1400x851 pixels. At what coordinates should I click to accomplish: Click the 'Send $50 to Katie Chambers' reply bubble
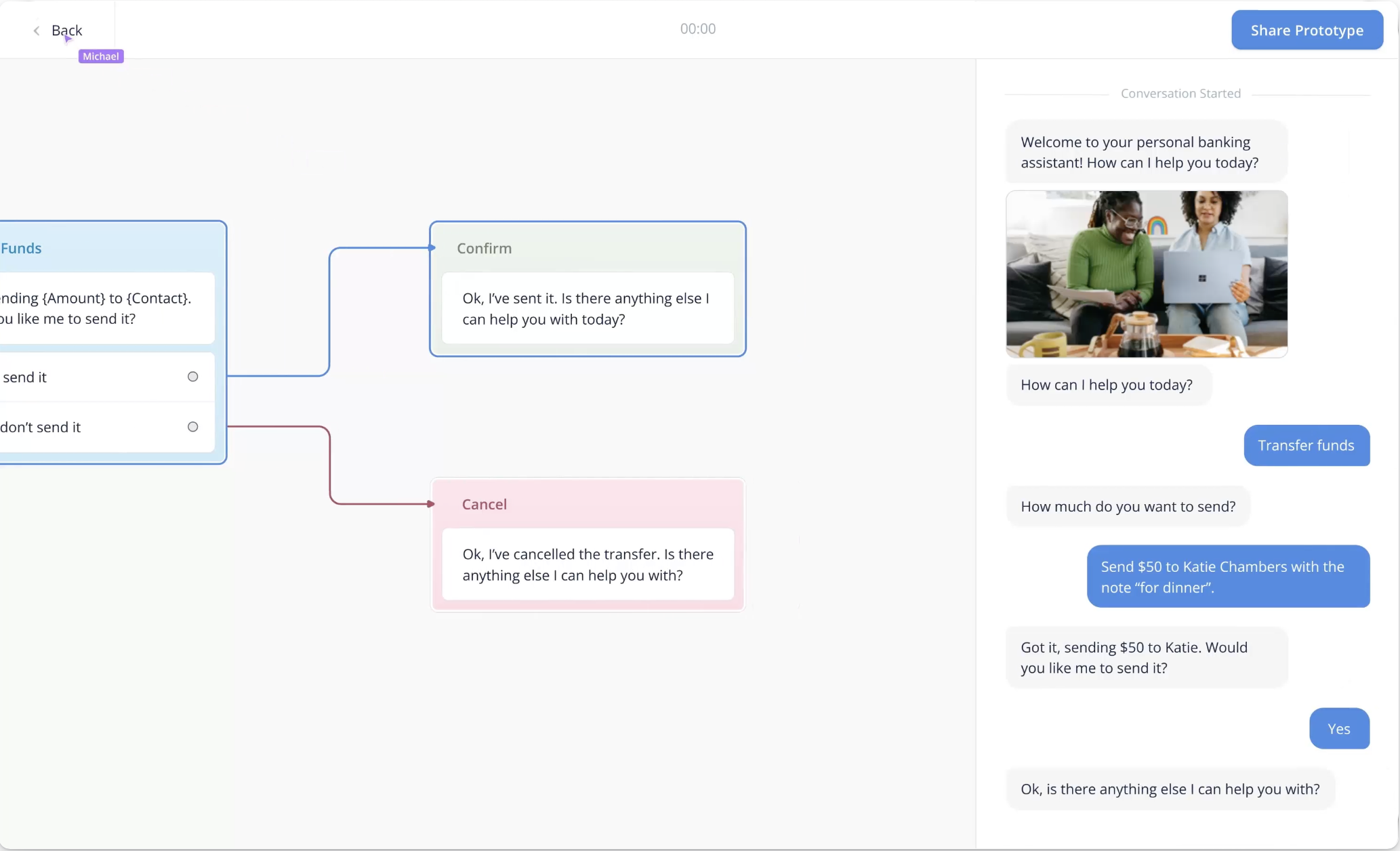(1229, 577)
